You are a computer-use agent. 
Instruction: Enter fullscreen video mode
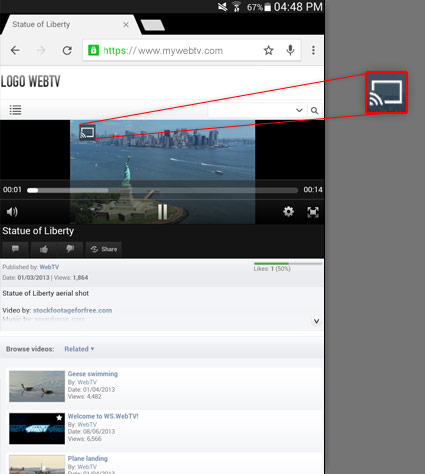click(313, 212)
